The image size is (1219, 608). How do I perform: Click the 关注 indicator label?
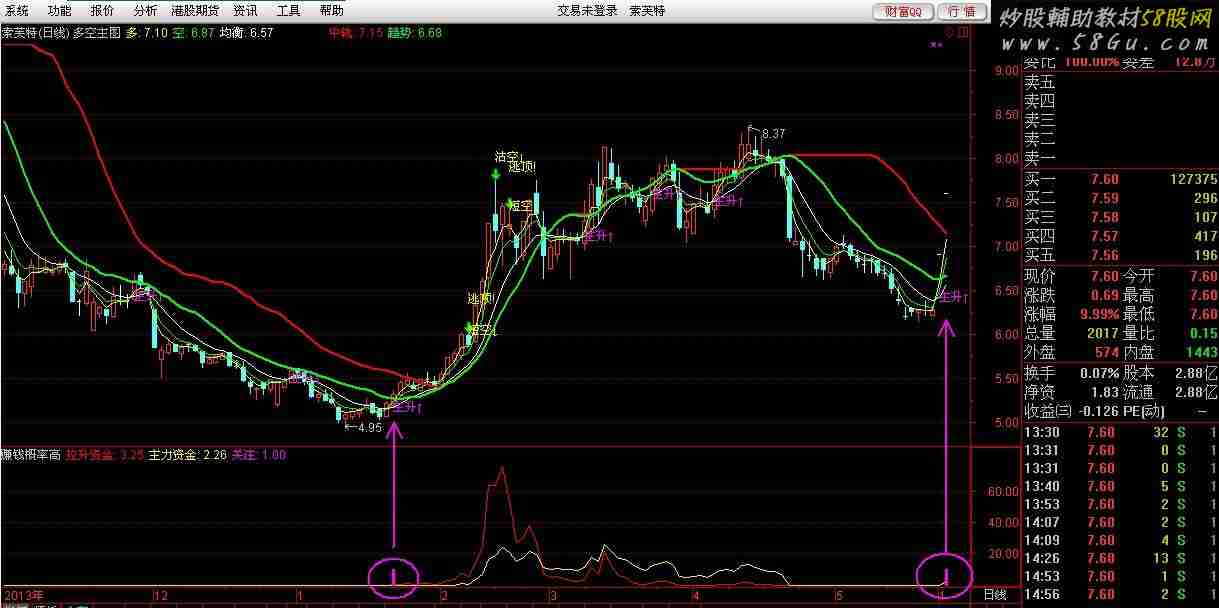[x=244, y=455]
